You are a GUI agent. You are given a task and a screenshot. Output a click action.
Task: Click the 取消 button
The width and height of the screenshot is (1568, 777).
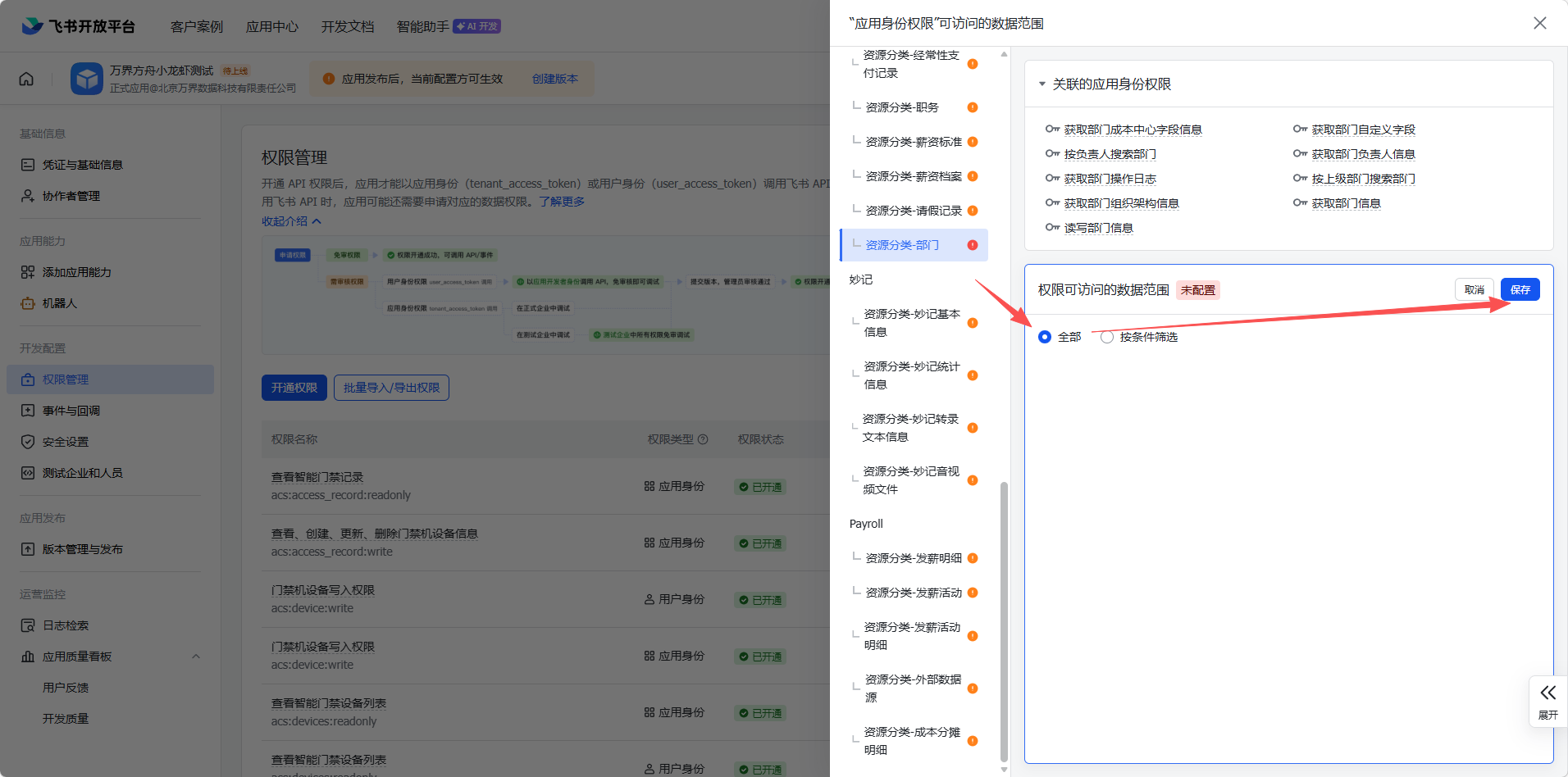tap(1474, 289)
